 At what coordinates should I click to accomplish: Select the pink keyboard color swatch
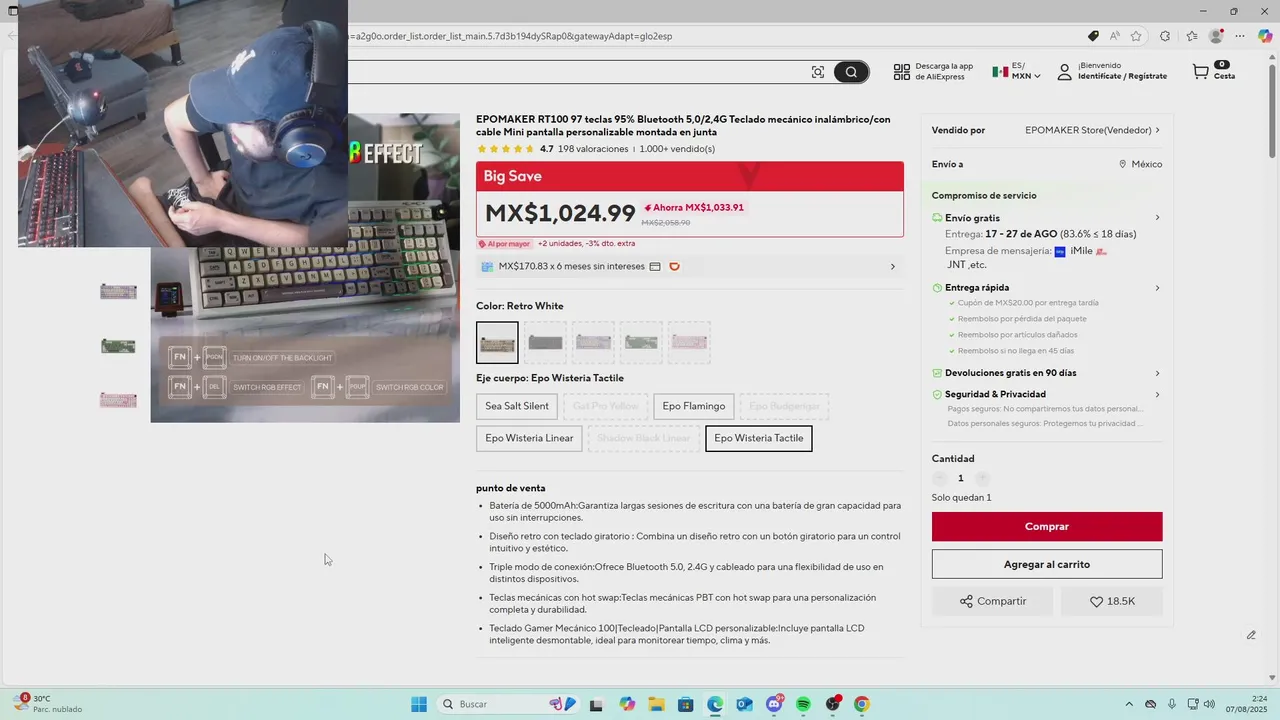point(689,342)
